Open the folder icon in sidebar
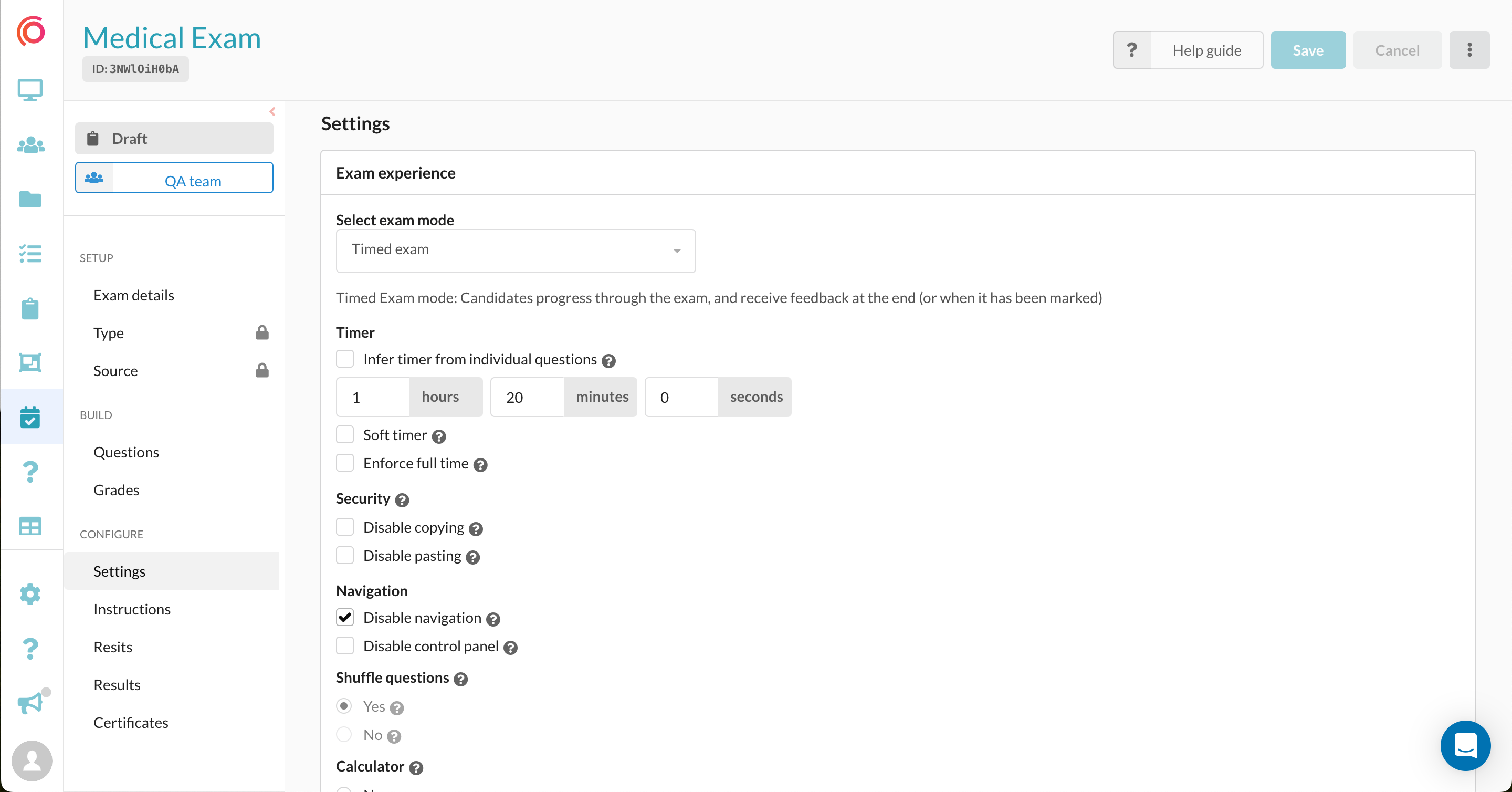This screenshot has height=792, width=1512. point(30,199)
